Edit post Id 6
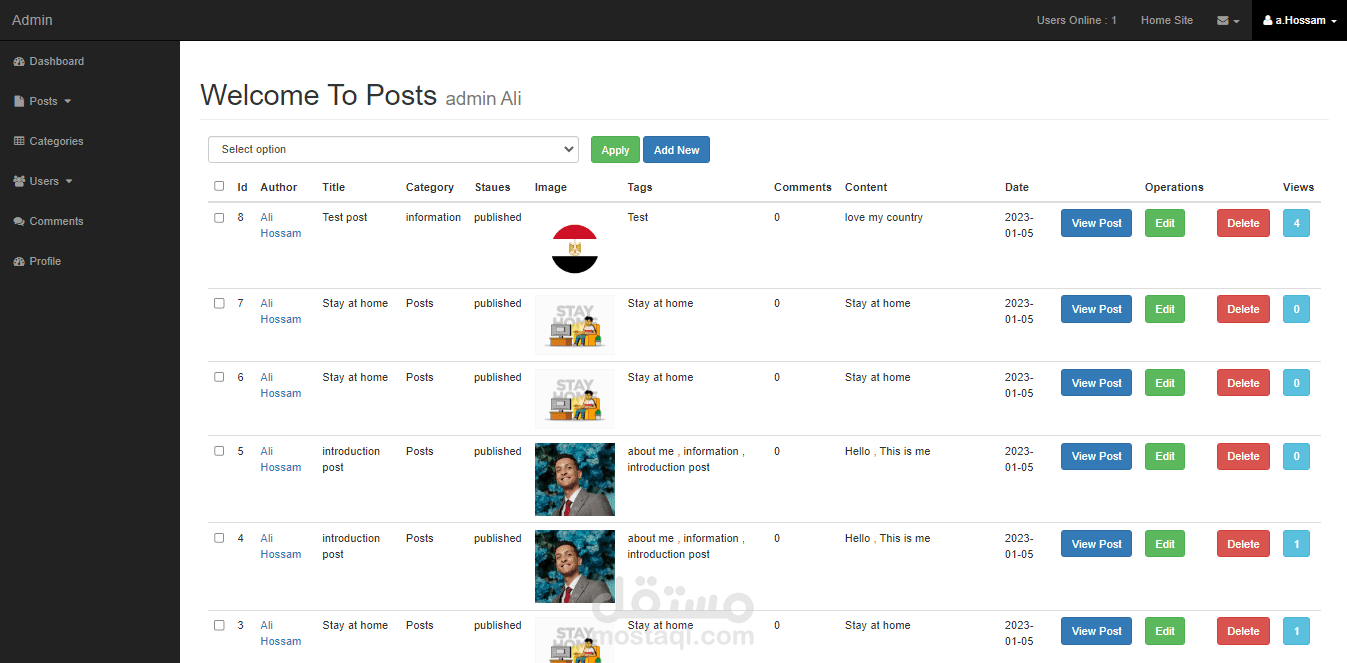The image size is (1347, 663). [x=1165, y=383]
